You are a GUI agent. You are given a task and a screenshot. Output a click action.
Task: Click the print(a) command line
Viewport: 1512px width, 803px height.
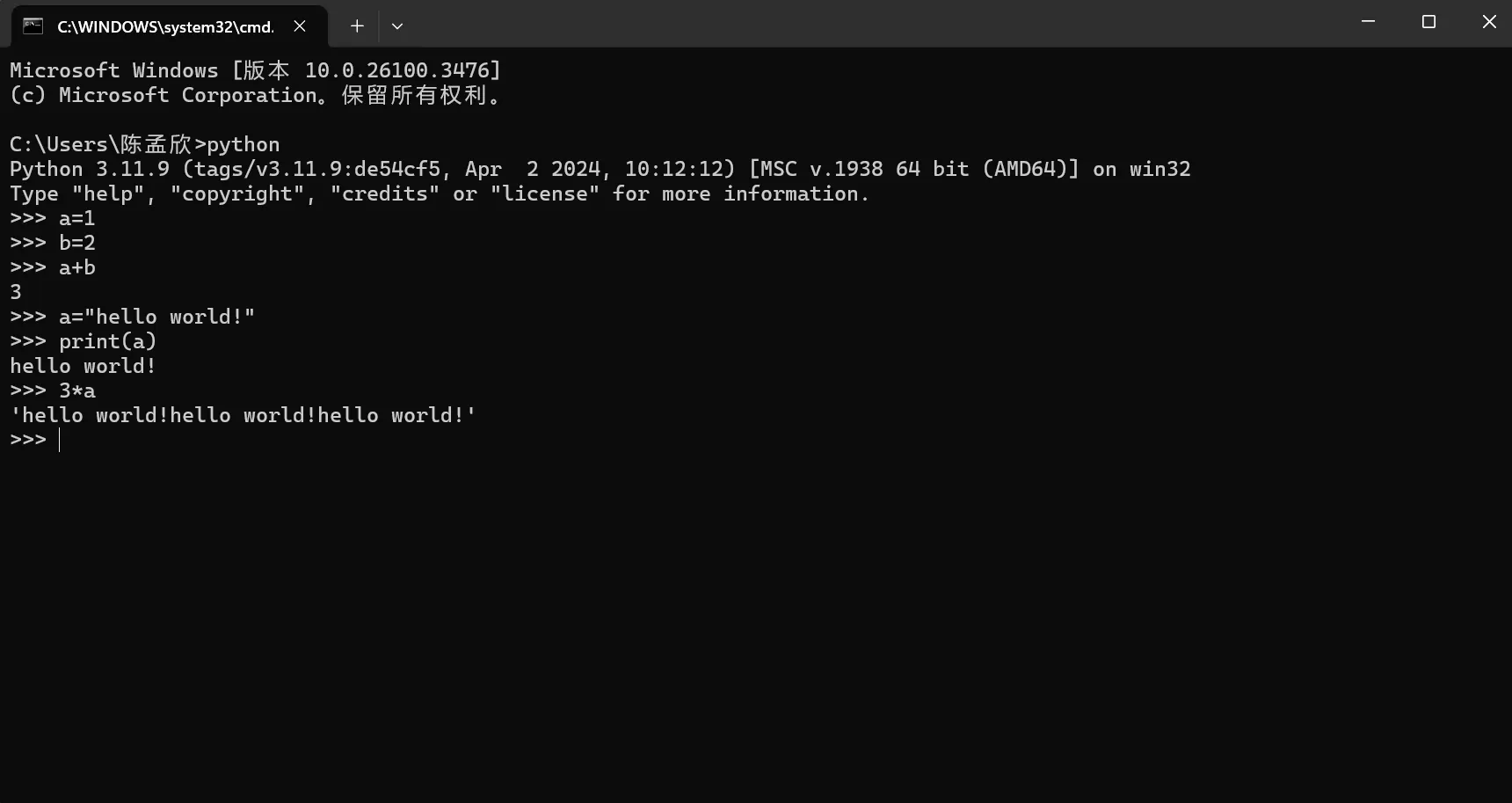click(107, 341)
